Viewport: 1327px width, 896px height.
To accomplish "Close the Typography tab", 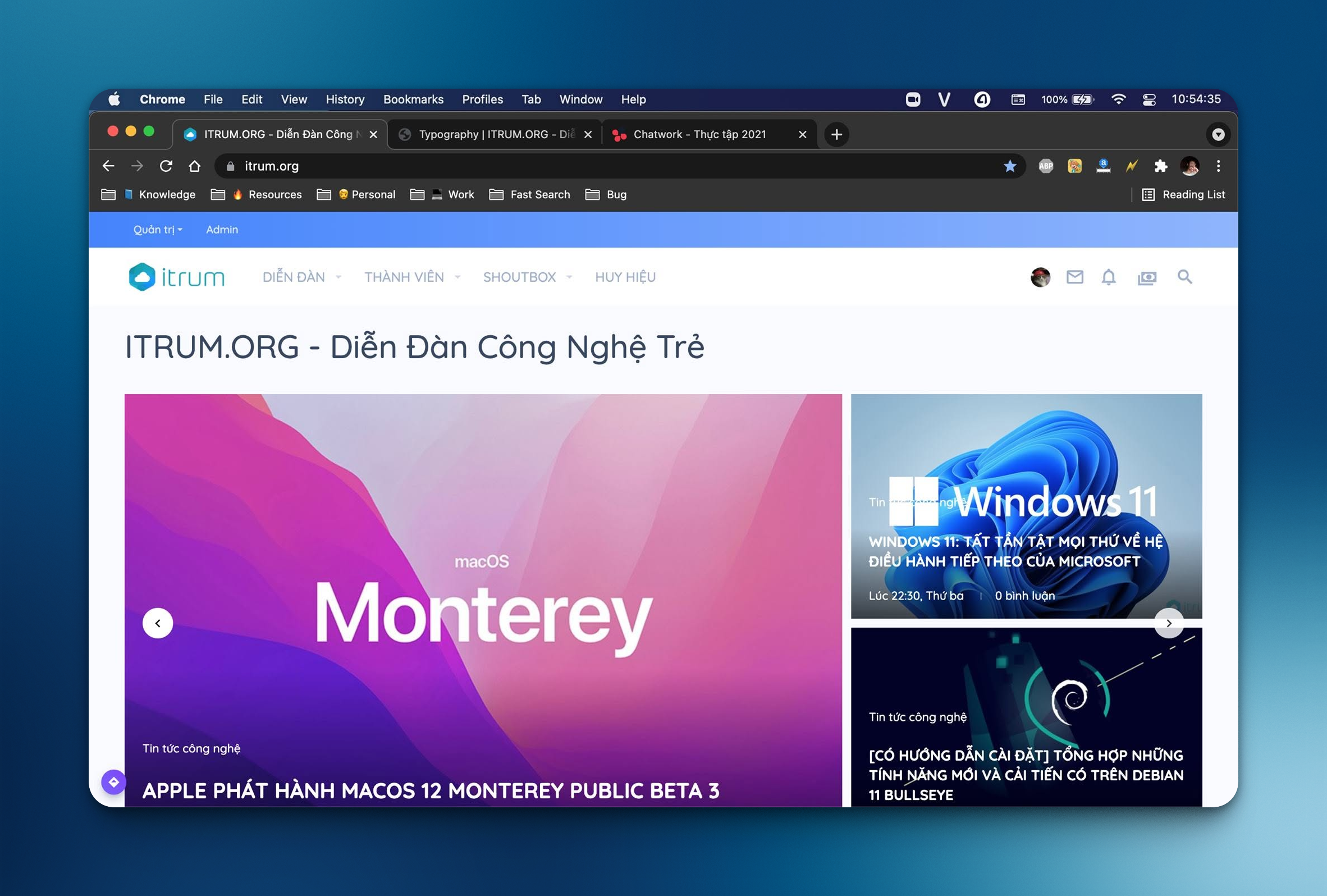I will click(588, 135).
